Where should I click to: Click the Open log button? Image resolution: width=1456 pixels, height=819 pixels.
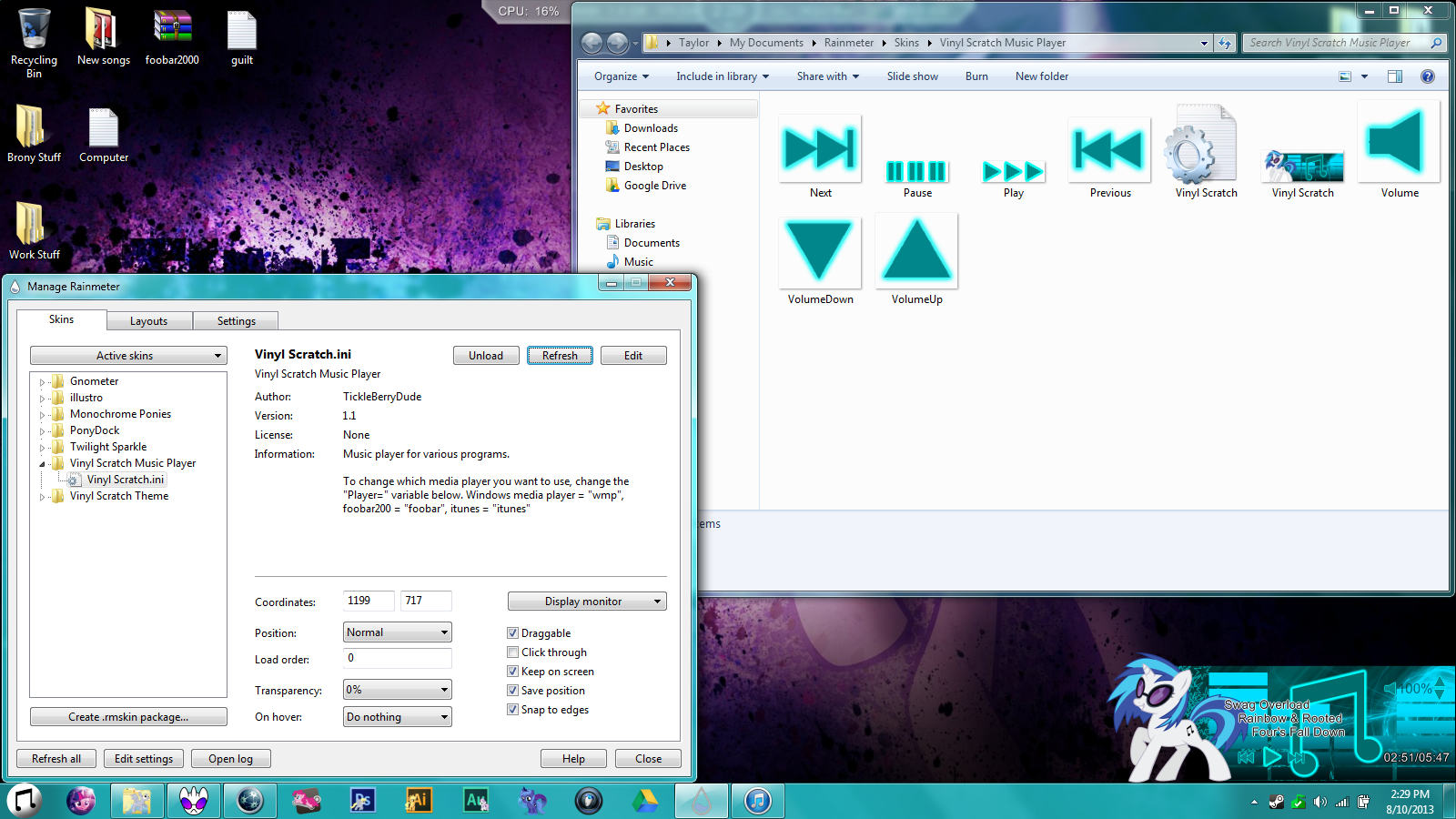tap(230, 759)
